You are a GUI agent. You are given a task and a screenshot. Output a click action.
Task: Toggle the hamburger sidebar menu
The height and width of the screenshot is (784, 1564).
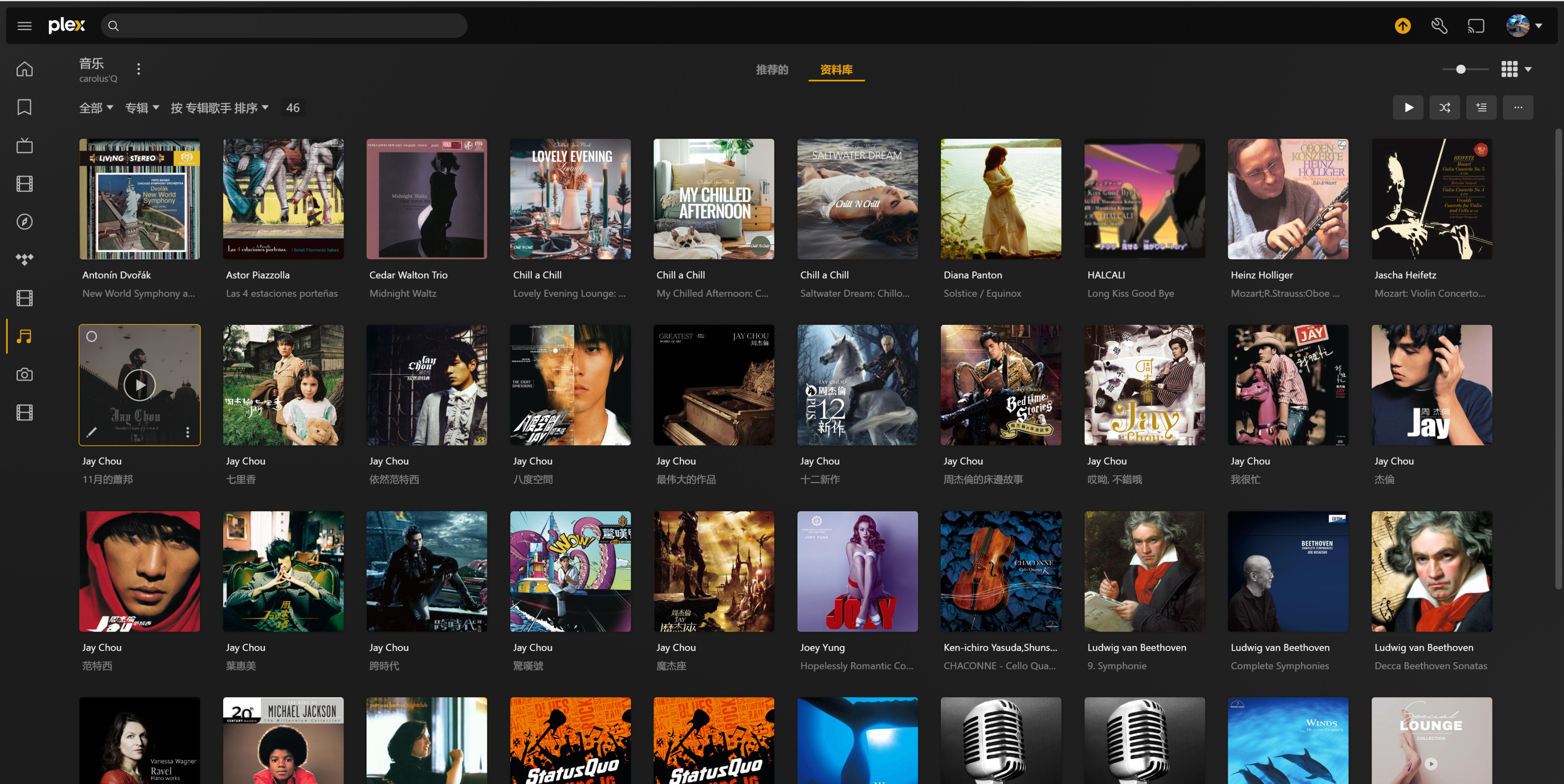pos(24,26)
